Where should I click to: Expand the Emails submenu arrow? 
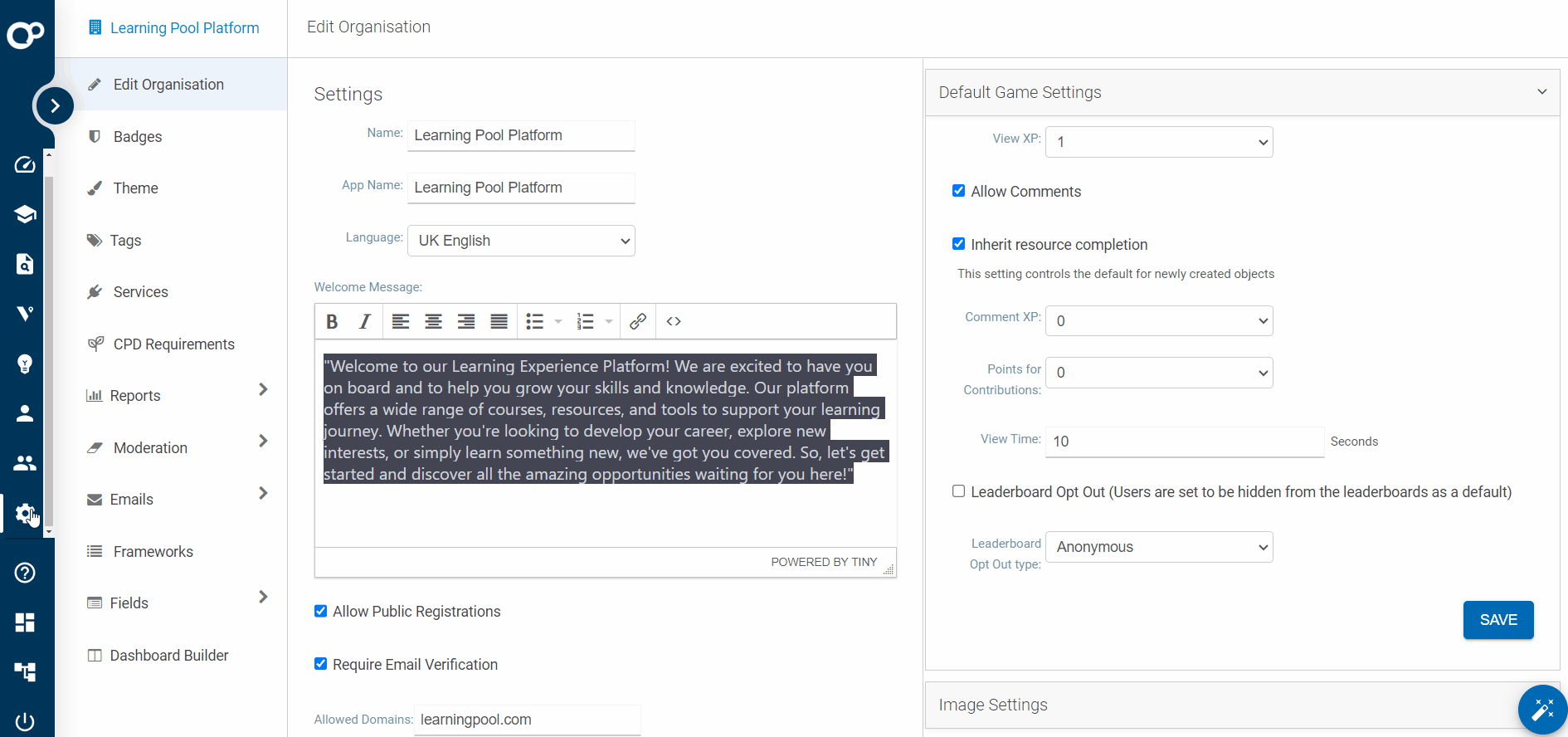[263, 493]
